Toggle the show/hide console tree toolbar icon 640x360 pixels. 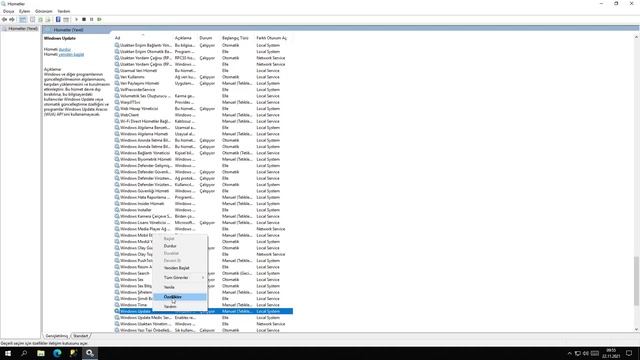click(23, 20)
